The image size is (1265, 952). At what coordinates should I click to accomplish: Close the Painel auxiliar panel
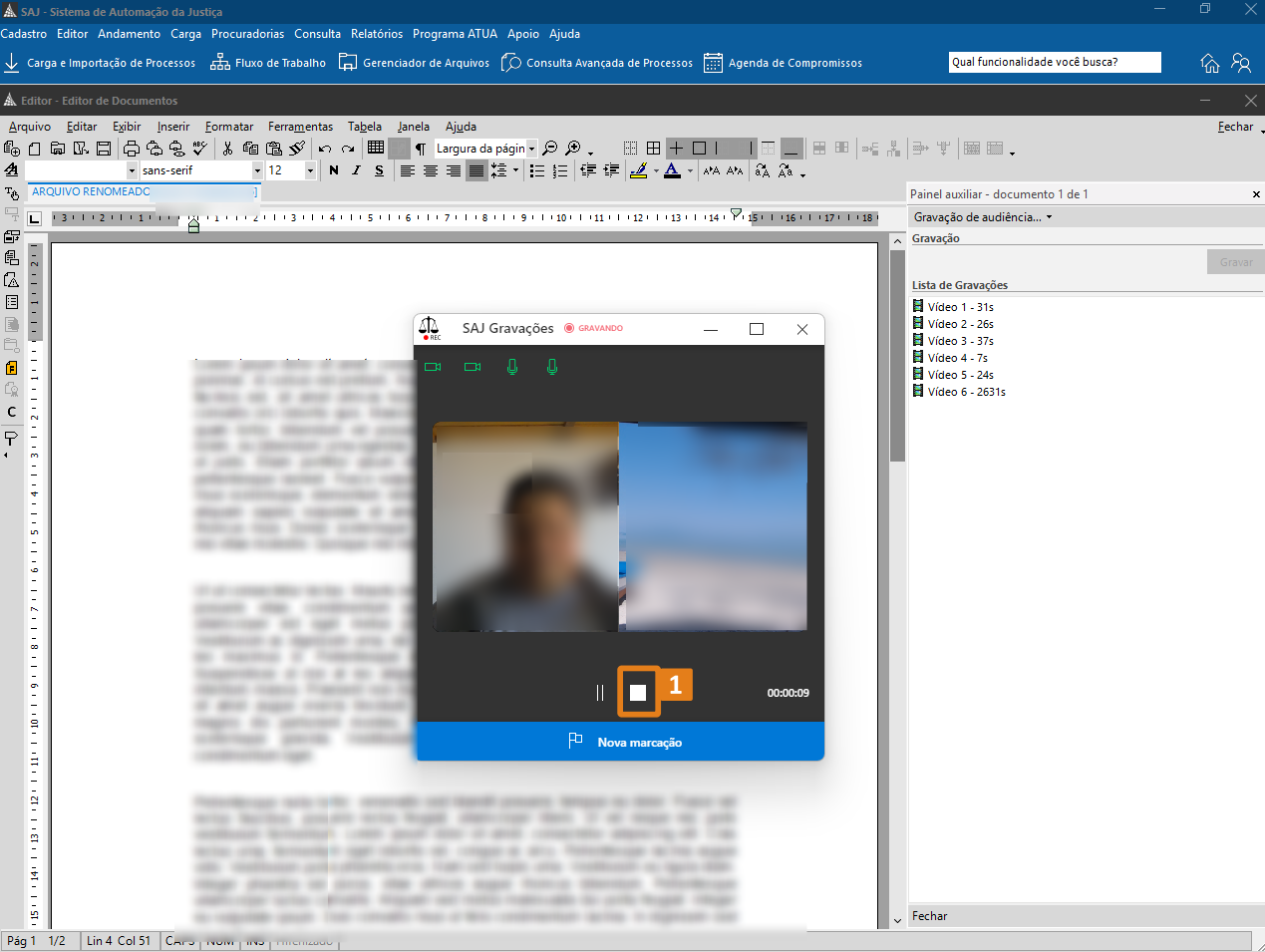click(x=1256, y=194)
